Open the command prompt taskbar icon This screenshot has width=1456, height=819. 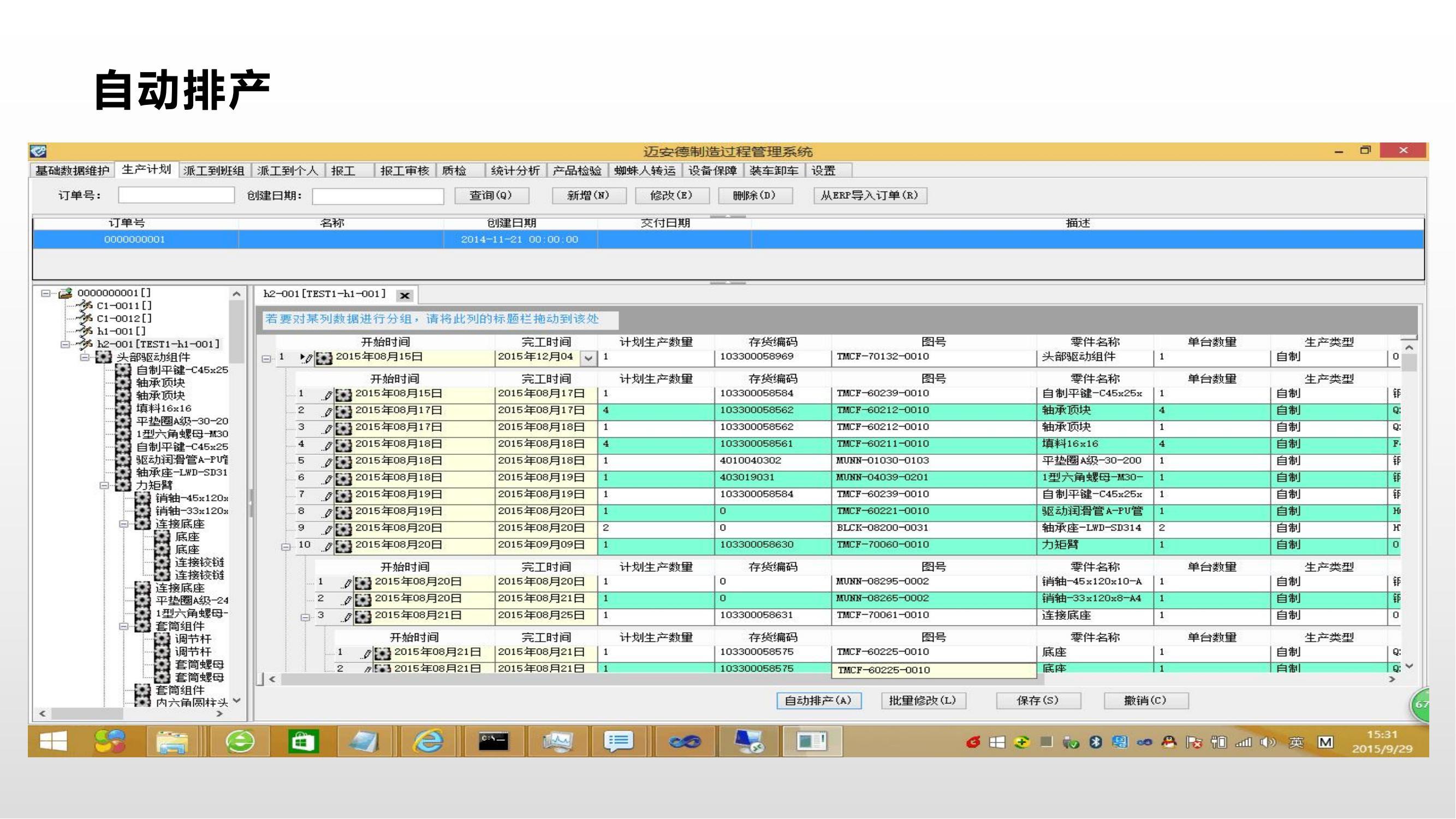(x=493, y=741)
